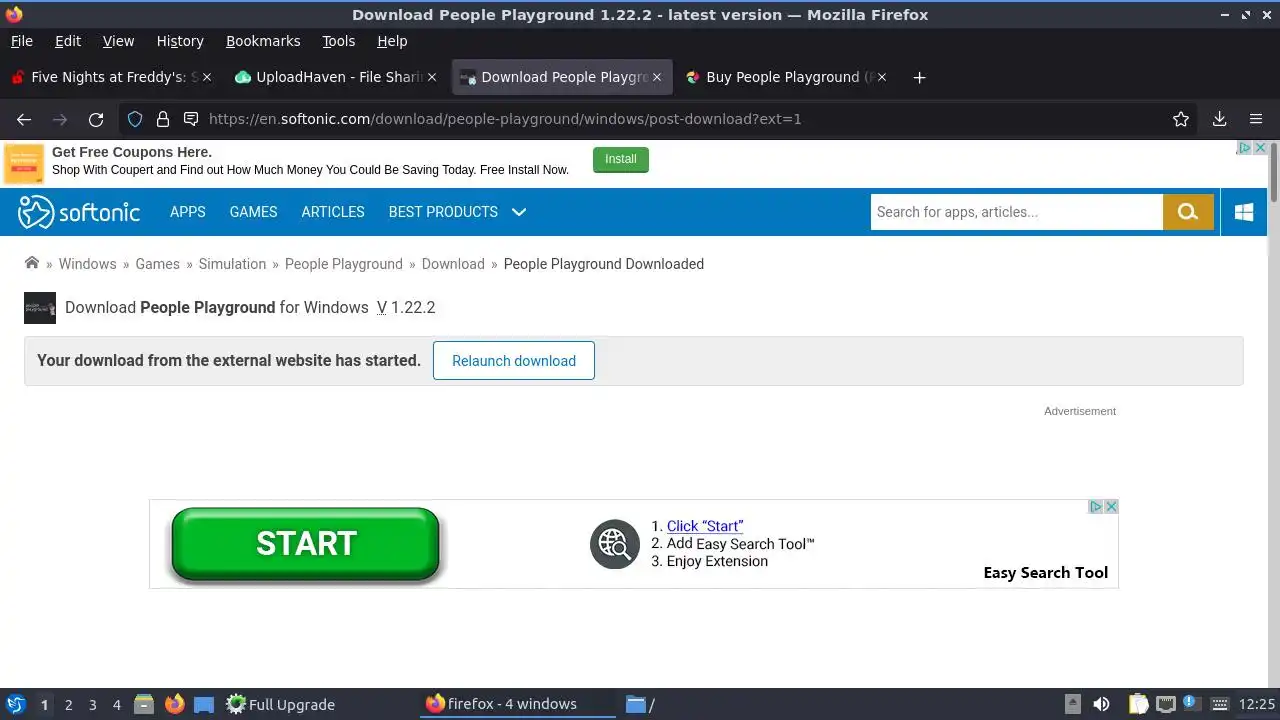Image resolution: width=1280 pixels, height=720 pixels.
Task: Open the volume control in the tray
Action: [1101, 704]
